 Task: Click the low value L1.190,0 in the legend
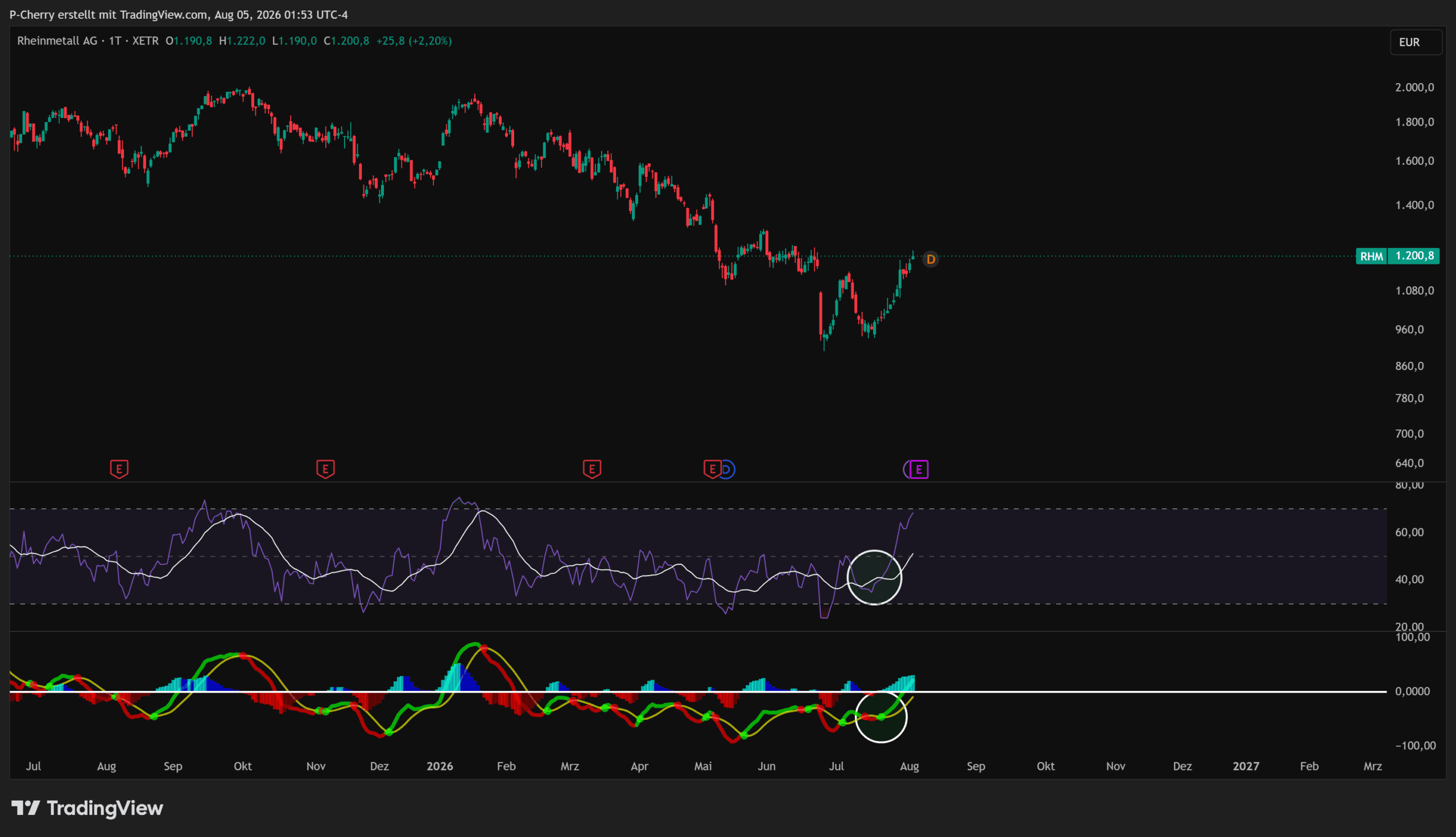pos(294,41)
